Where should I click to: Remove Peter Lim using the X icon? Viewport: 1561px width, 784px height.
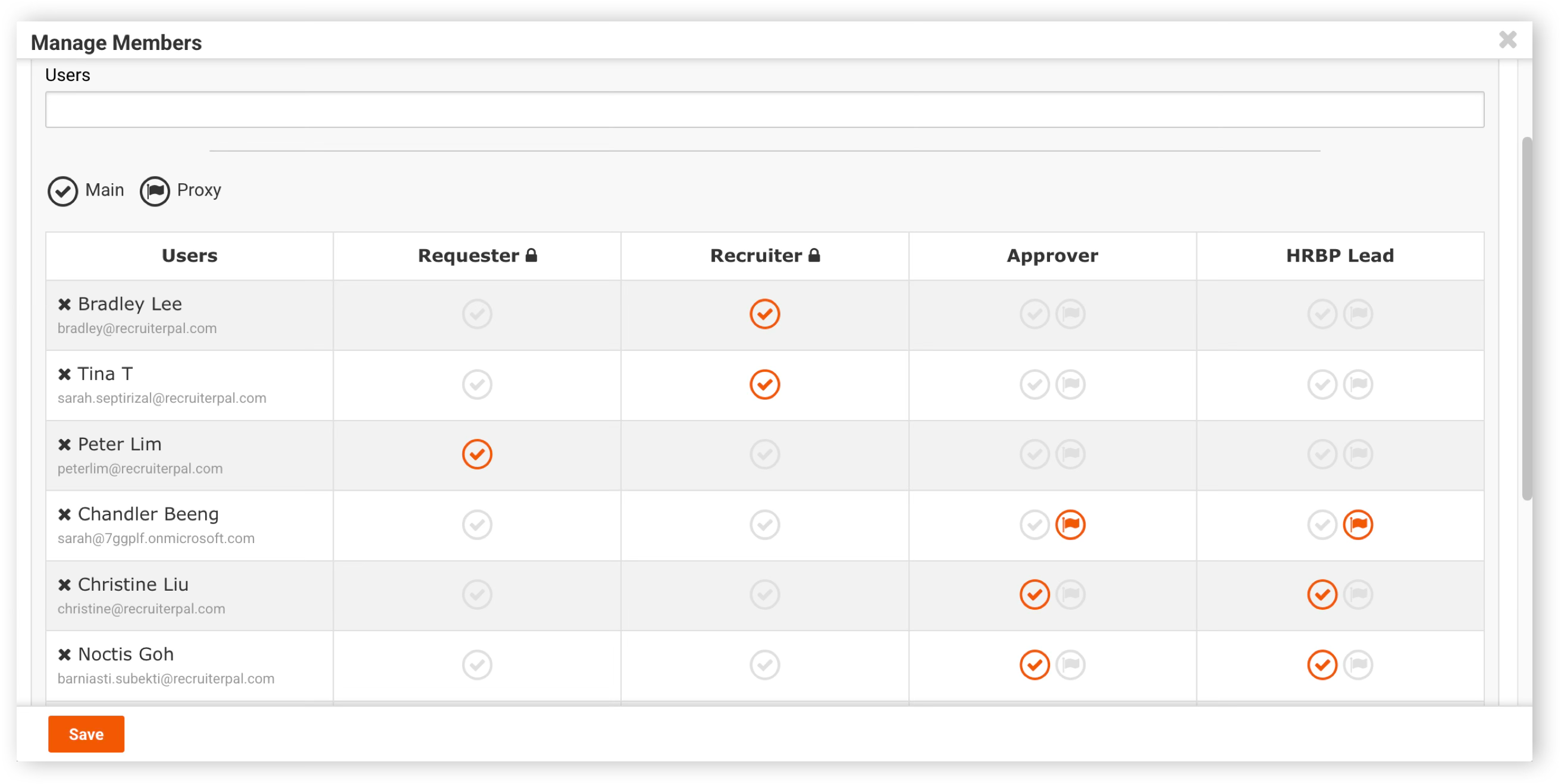pos(64,445)
